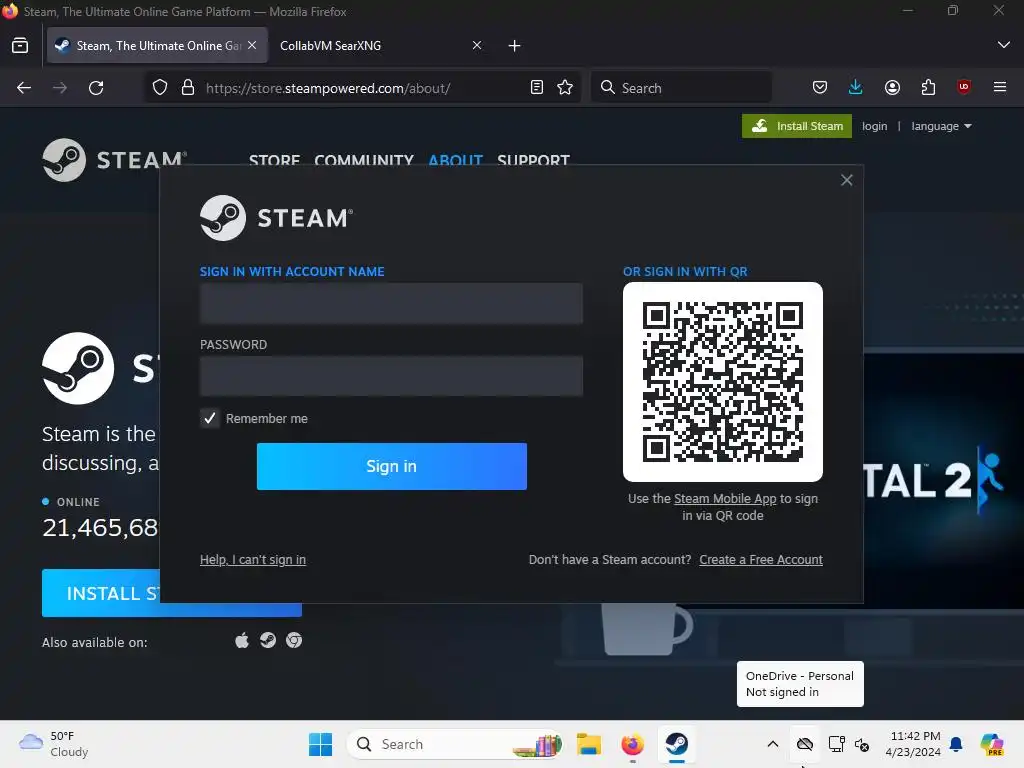Click Steam icon in the taskbar
Screen dimensions: 1024x768
coord(677,744)
